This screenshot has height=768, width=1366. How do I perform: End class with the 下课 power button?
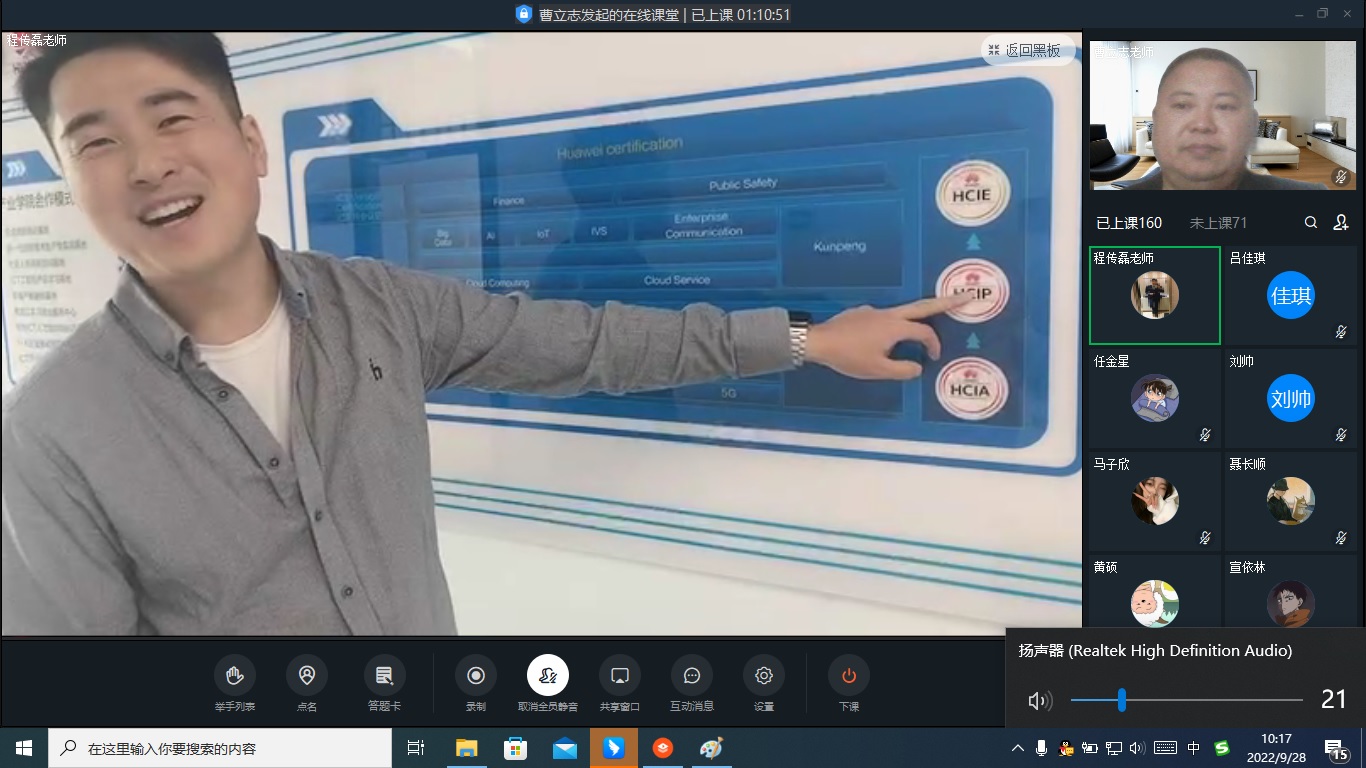click(849, 676)
